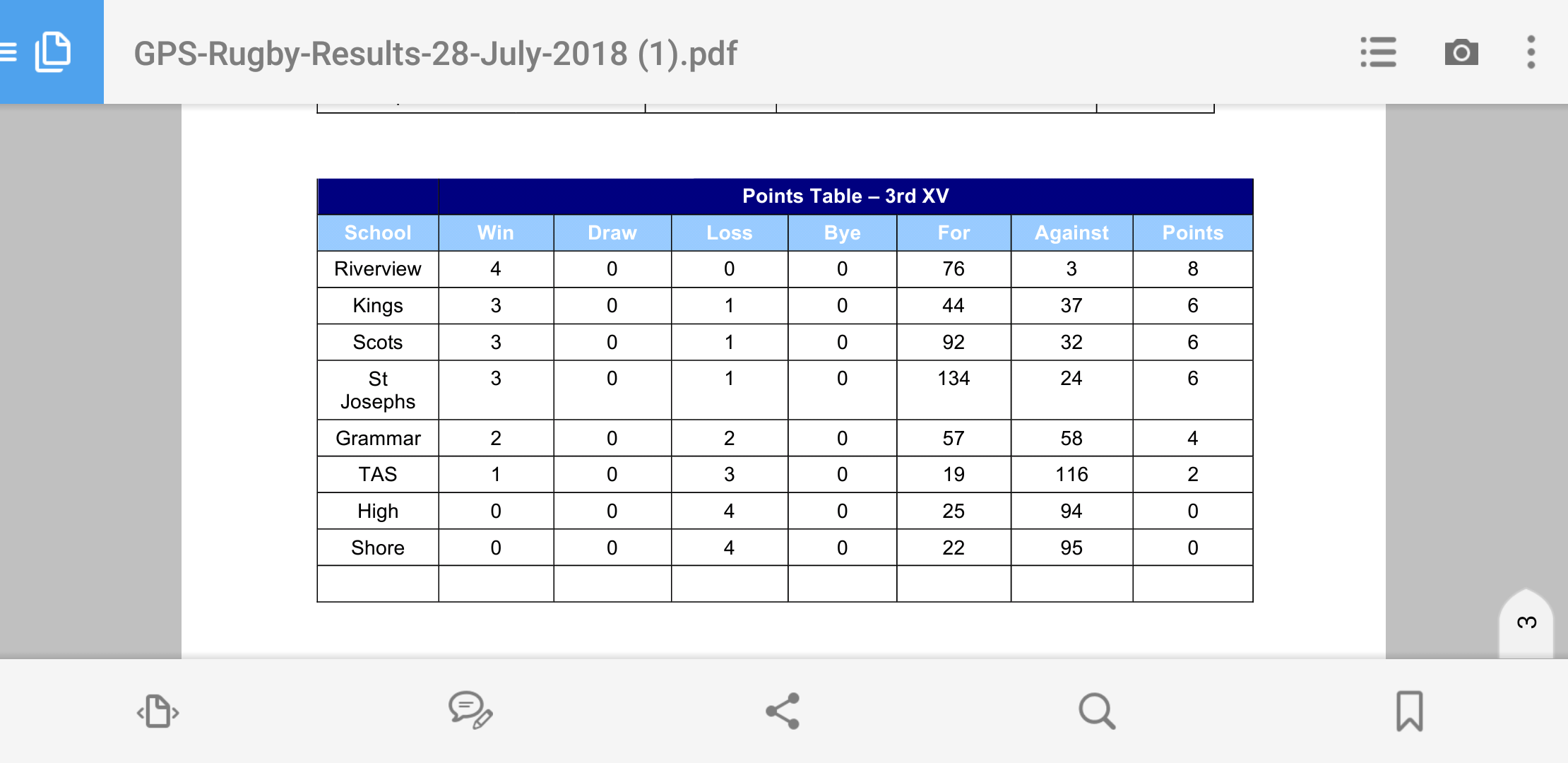Bookmark the current page
1568x763 pixels.
(1410, 711)
